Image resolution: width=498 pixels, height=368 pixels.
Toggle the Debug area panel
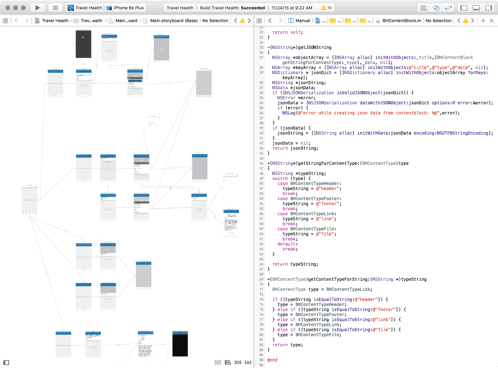[476, 8]
